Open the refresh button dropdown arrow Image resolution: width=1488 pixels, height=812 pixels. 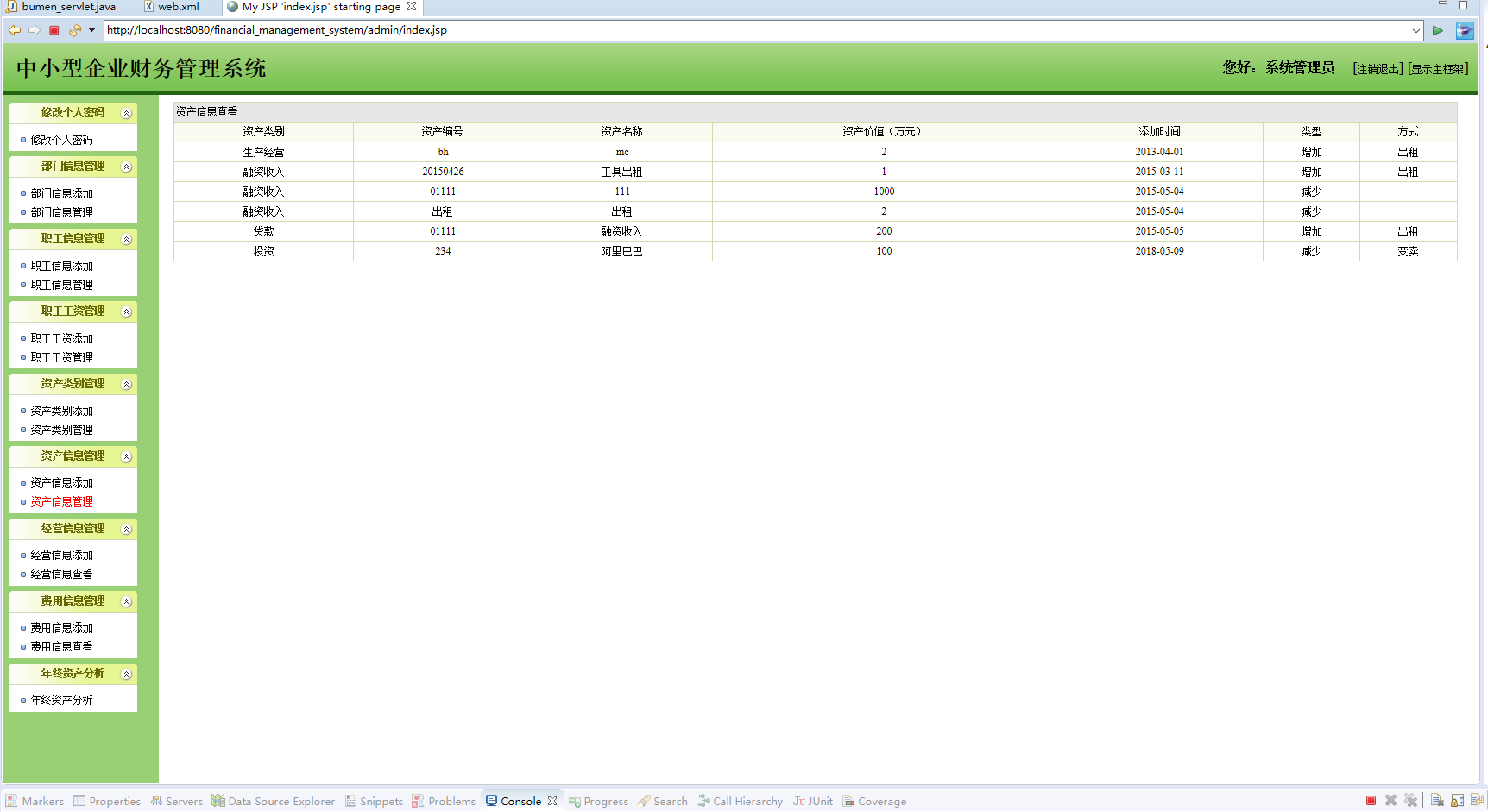pos(91,30)
